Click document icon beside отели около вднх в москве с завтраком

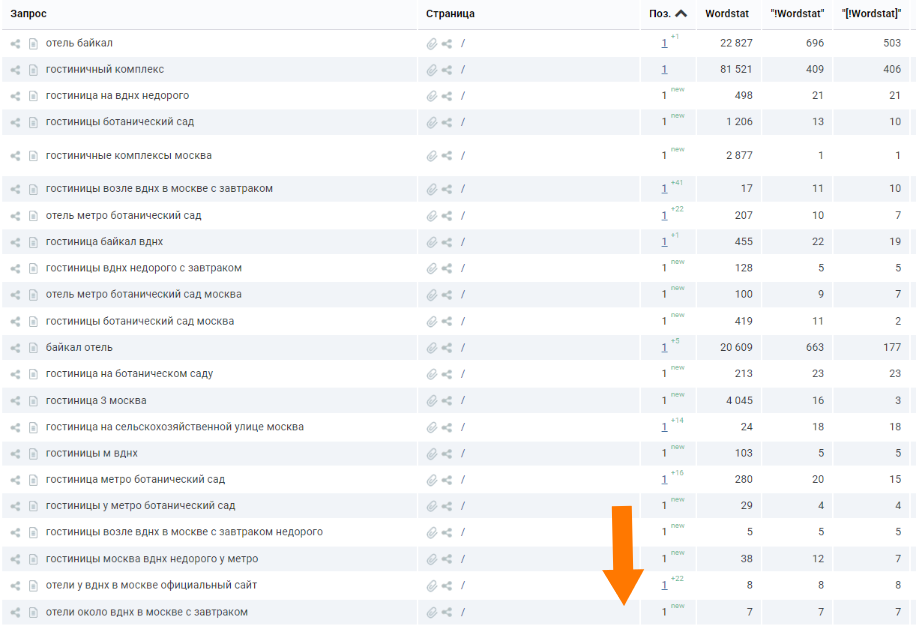(x=33, y=612)
